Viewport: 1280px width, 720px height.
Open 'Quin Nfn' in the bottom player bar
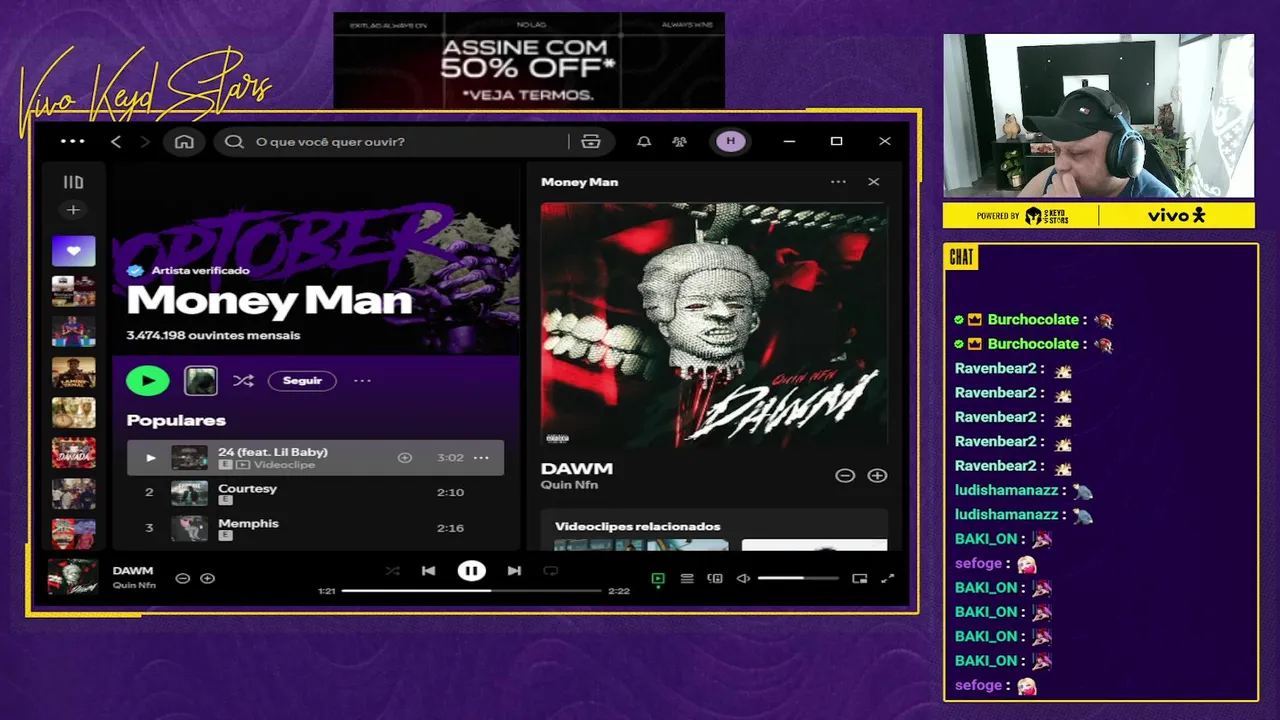tap(134, 586)
